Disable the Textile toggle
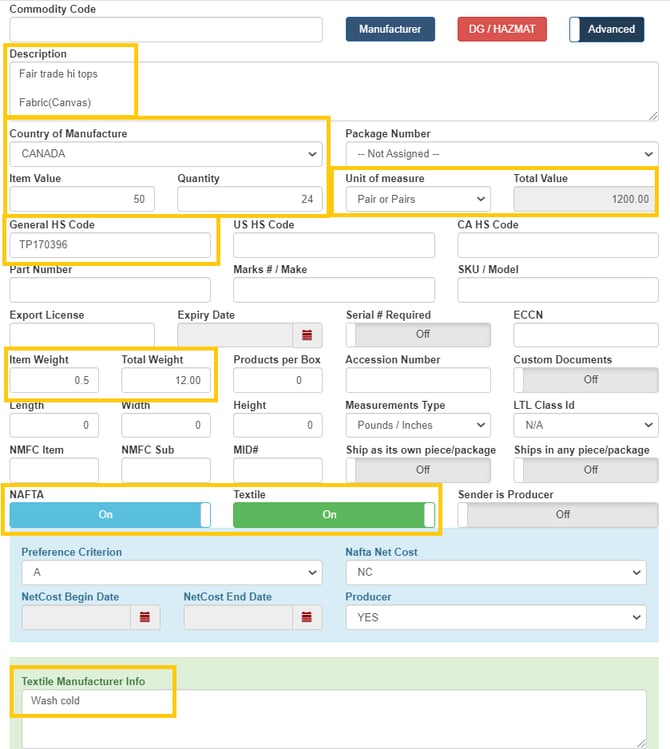670x749 pixels. click(x=334, y=515)
